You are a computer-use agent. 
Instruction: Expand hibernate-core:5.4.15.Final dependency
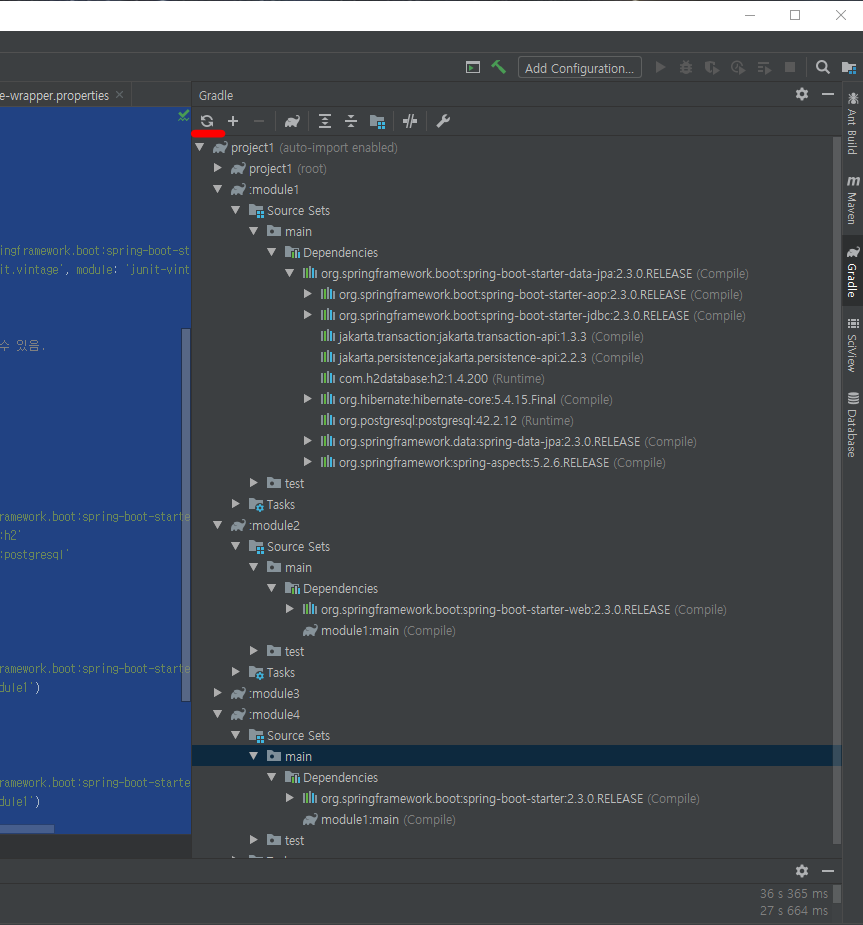307,399
